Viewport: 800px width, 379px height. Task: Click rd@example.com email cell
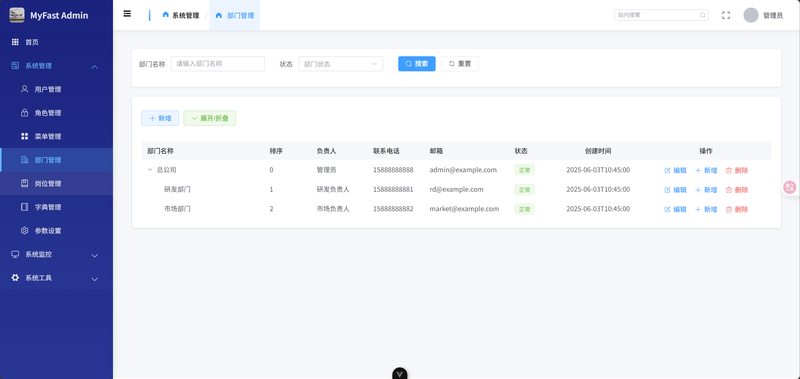click(x=457, y=189)
